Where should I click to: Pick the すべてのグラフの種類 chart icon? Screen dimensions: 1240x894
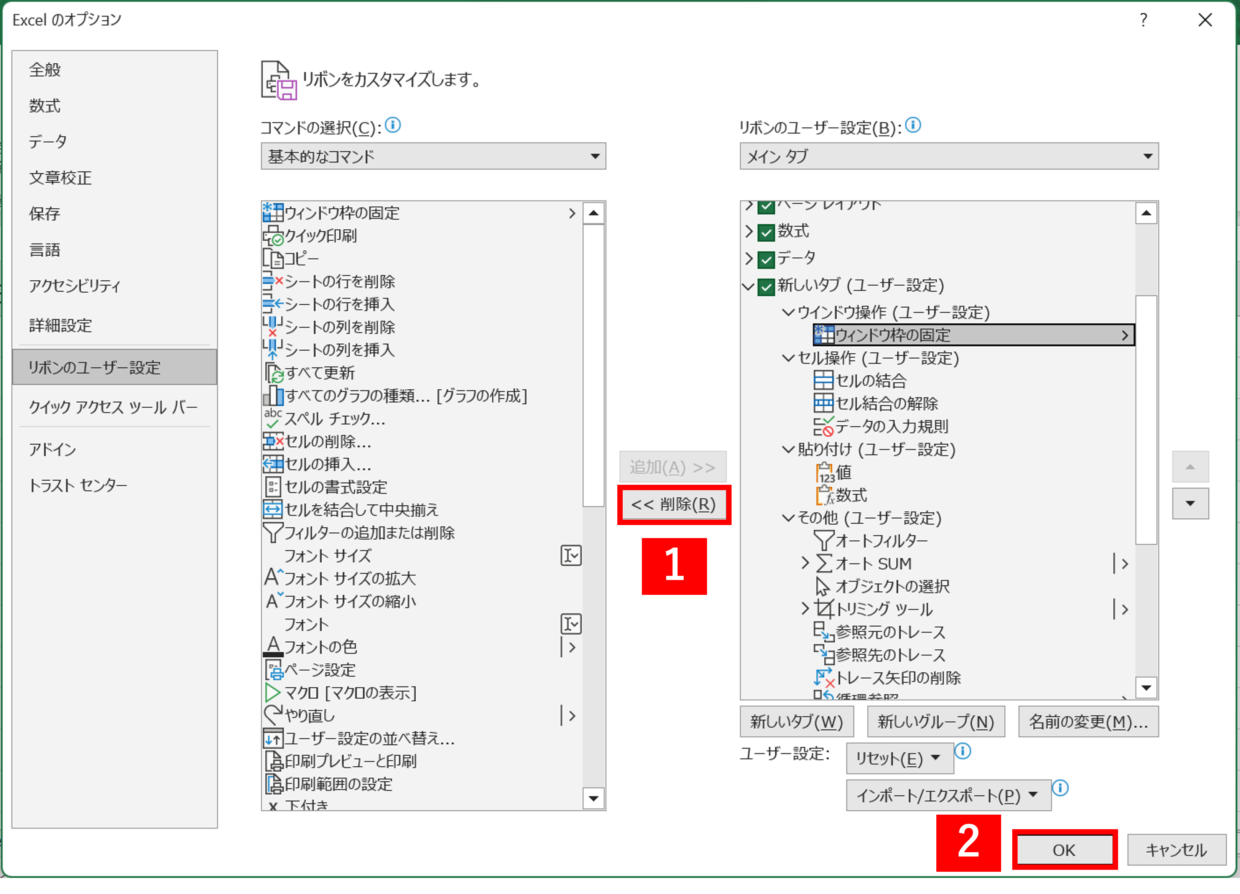273,396
